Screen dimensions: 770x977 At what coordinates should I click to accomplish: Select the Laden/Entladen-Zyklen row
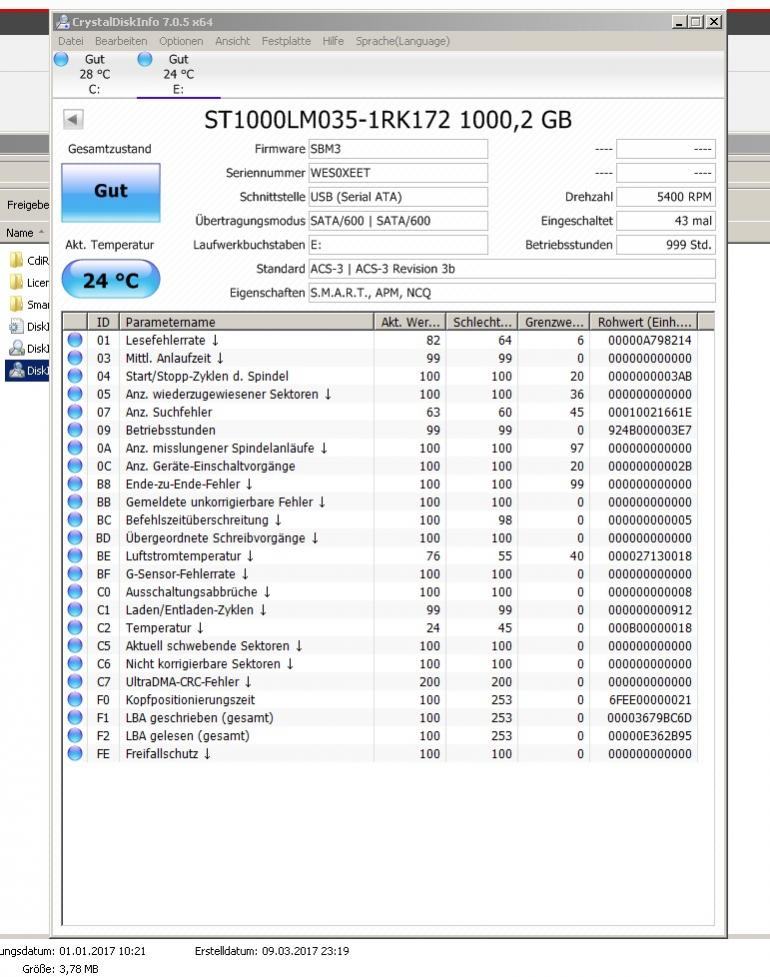(x=380, y=610)
